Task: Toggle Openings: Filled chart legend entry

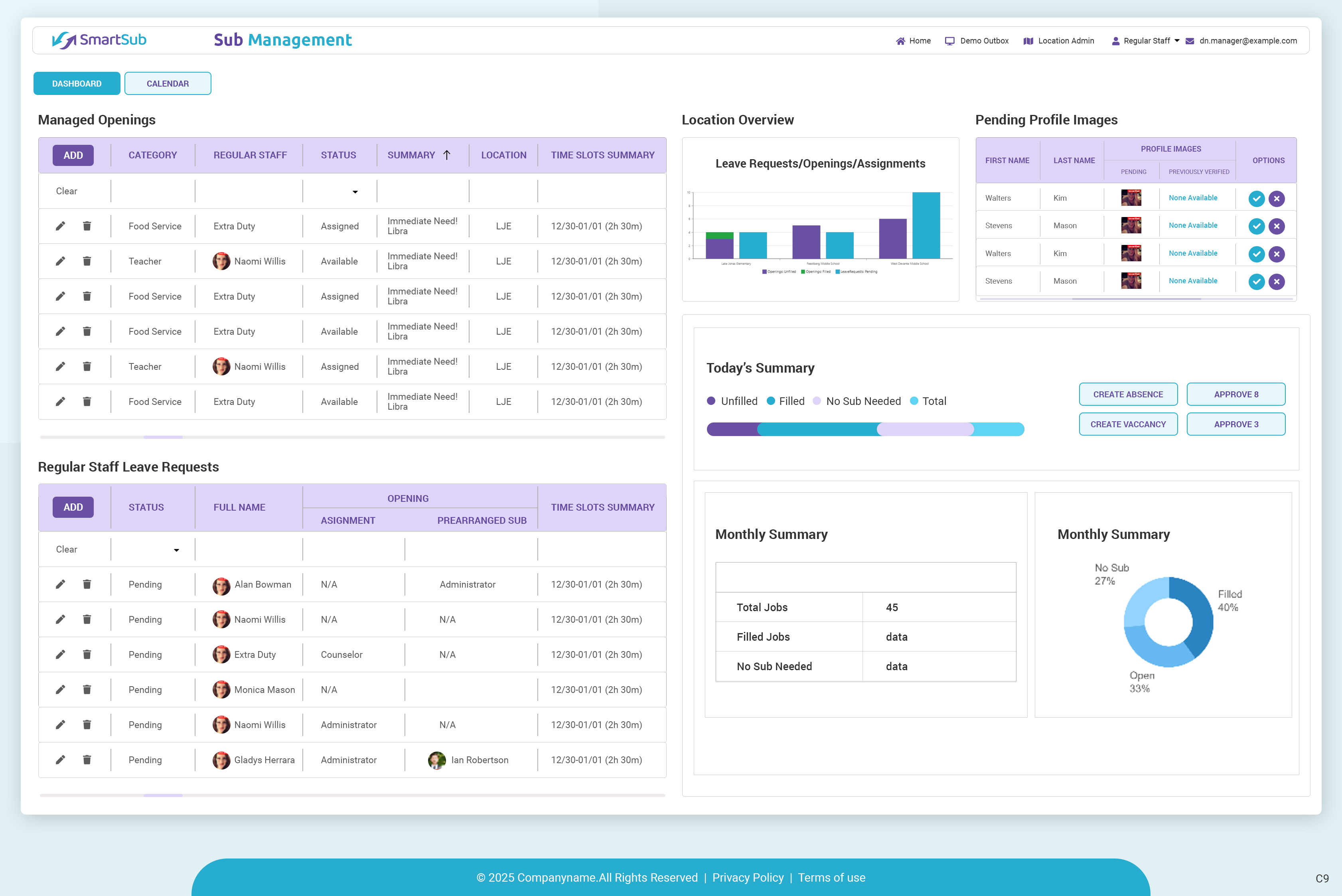Action: click(x=816, y=272)
